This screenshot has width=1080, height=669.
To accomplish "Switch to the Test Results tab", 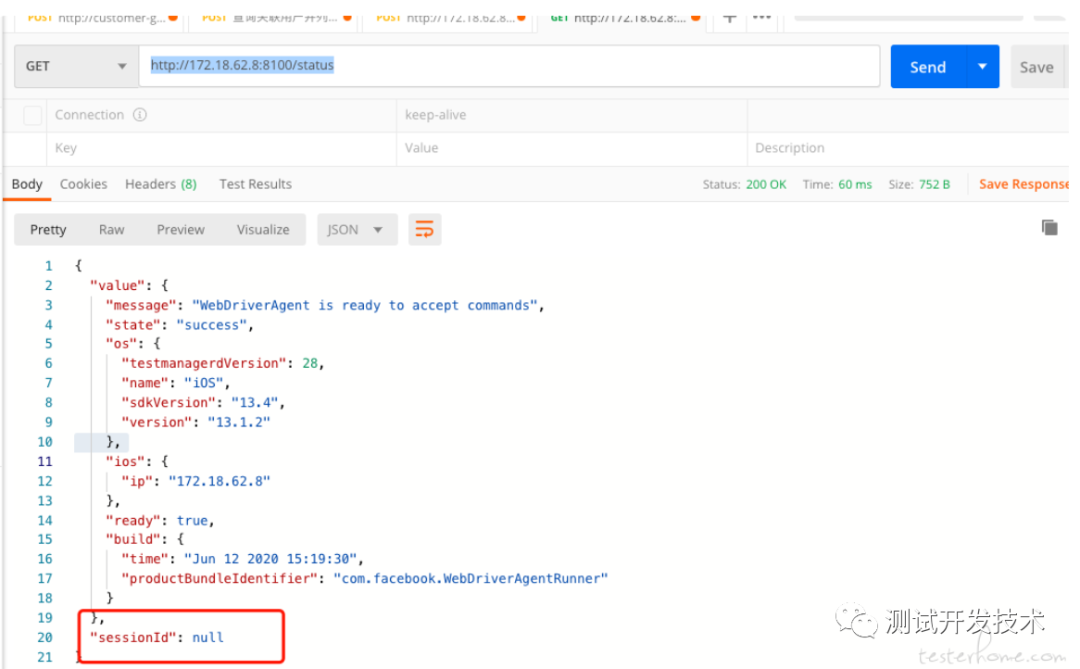I will 255,184.
